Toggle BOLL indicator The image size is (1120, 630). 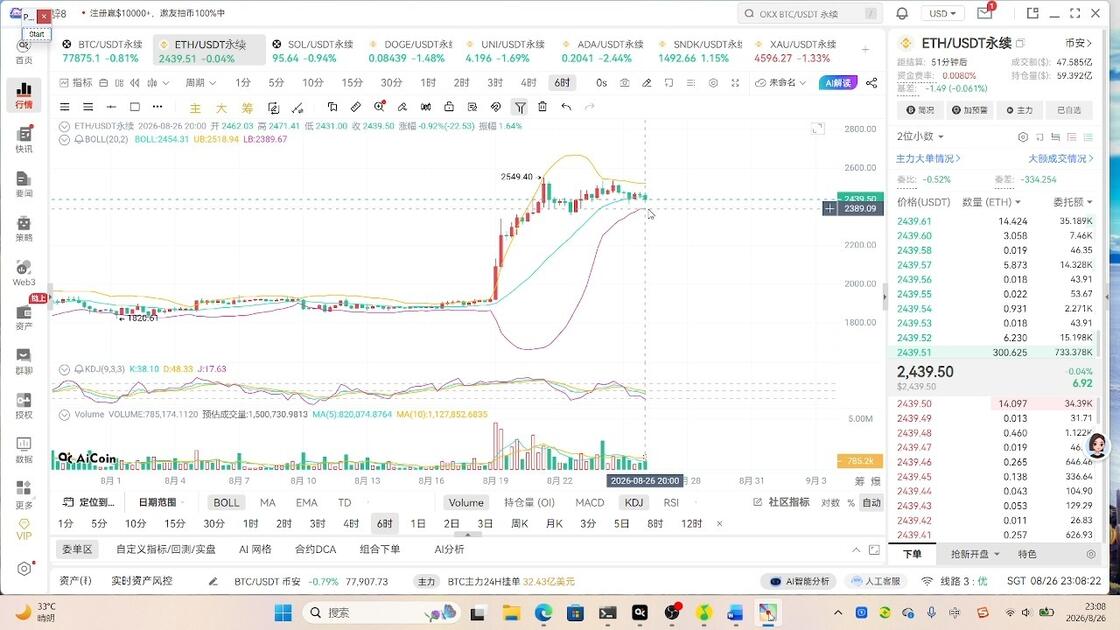[x=226, y=503]
